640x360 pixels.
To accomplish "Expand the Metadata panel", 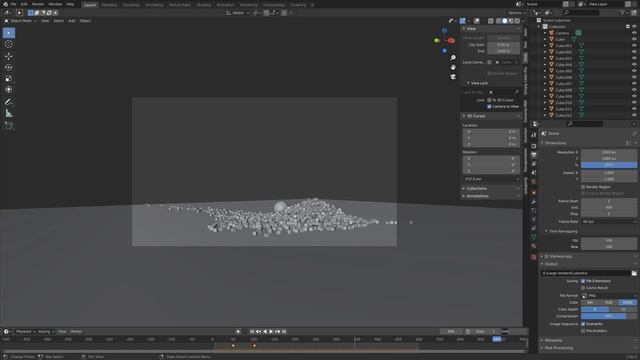I will (553, 340).
